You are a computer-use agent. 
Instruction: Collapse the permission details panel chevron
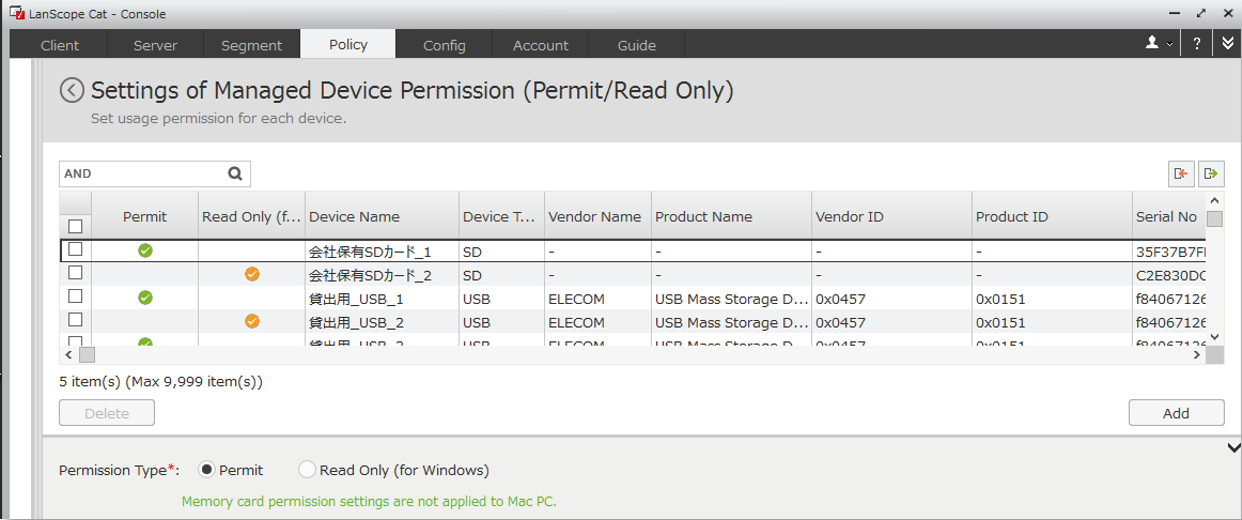(1233, 448)
